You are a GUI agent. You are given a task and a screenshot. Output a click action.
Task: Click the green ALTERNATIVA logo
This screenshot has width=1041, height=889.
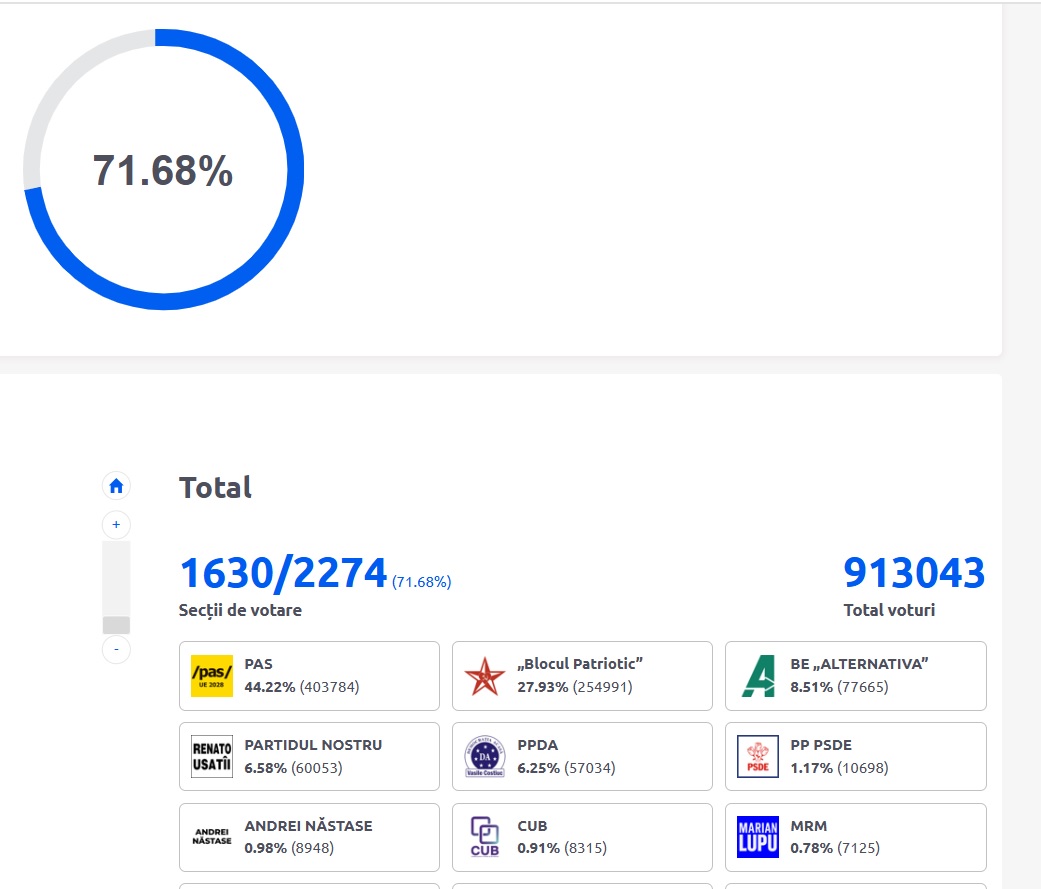point(758,676)
